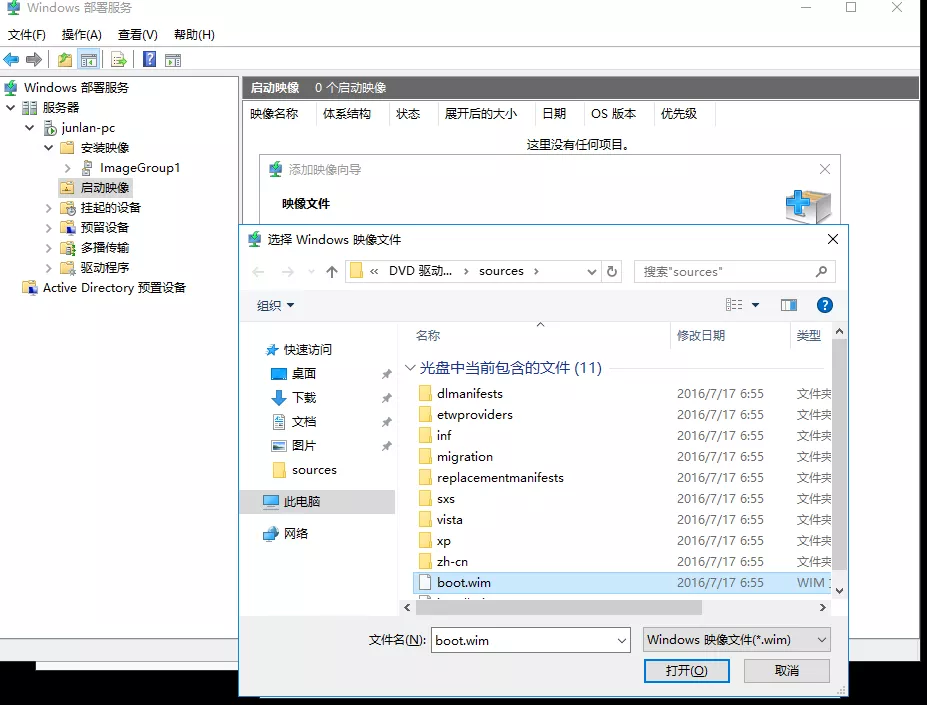Click the Up One Level toolbar icon
This screenshot has width=927, height=705.
coord(65,60)
